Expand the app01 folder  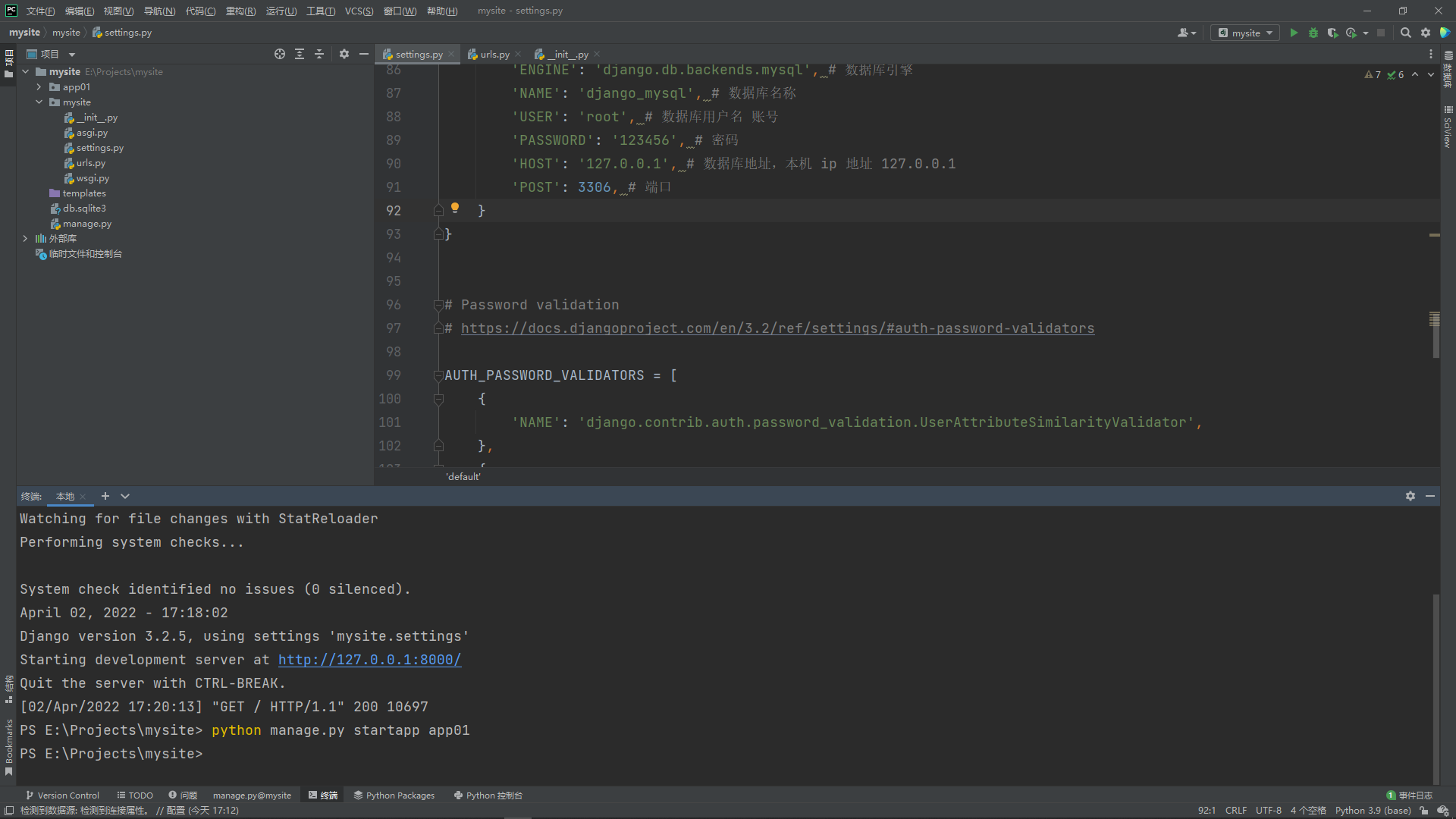click(39, 87)
